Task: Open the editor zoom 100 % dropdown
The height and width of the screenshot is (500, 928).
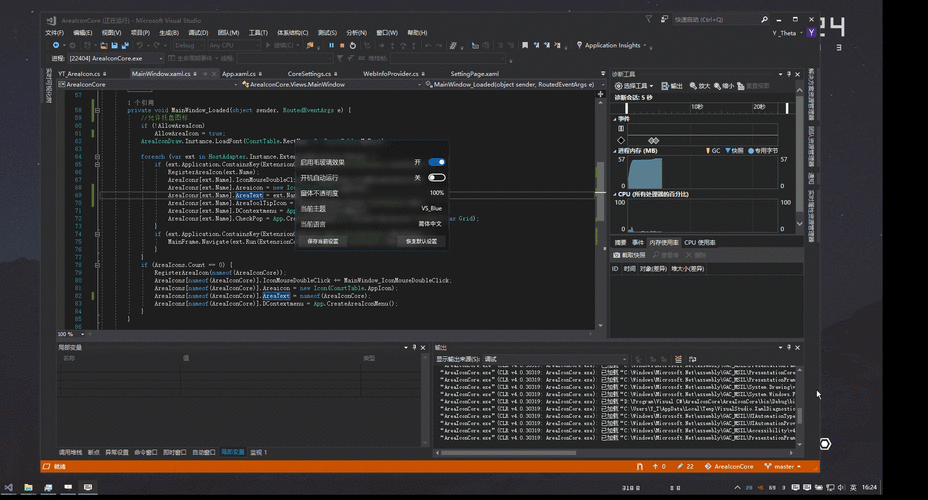Action: 70,334
